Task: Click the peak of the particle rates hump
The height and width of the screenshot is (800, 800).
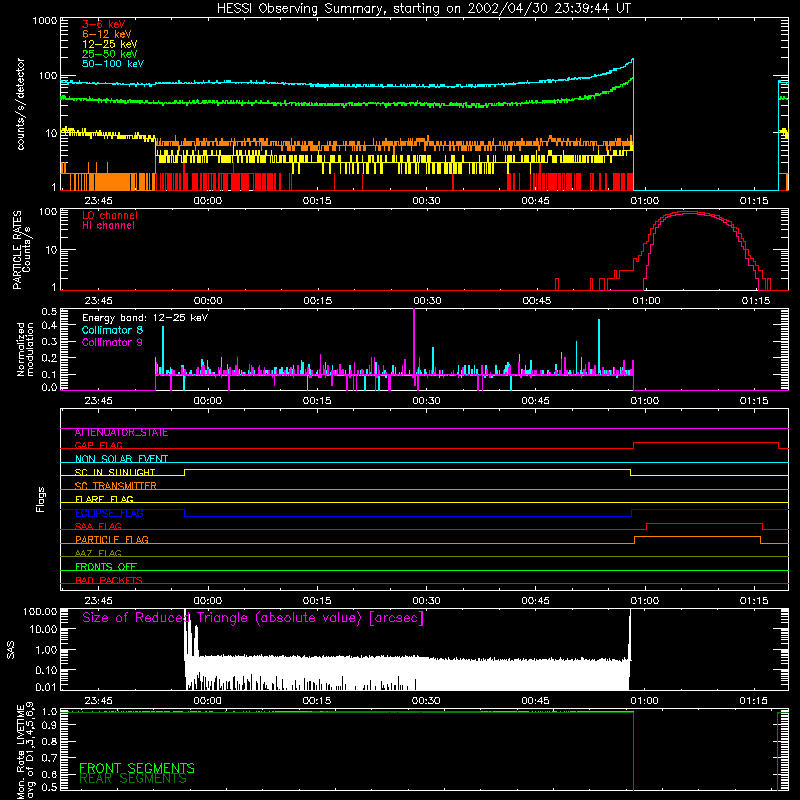Action: [690, 212]
